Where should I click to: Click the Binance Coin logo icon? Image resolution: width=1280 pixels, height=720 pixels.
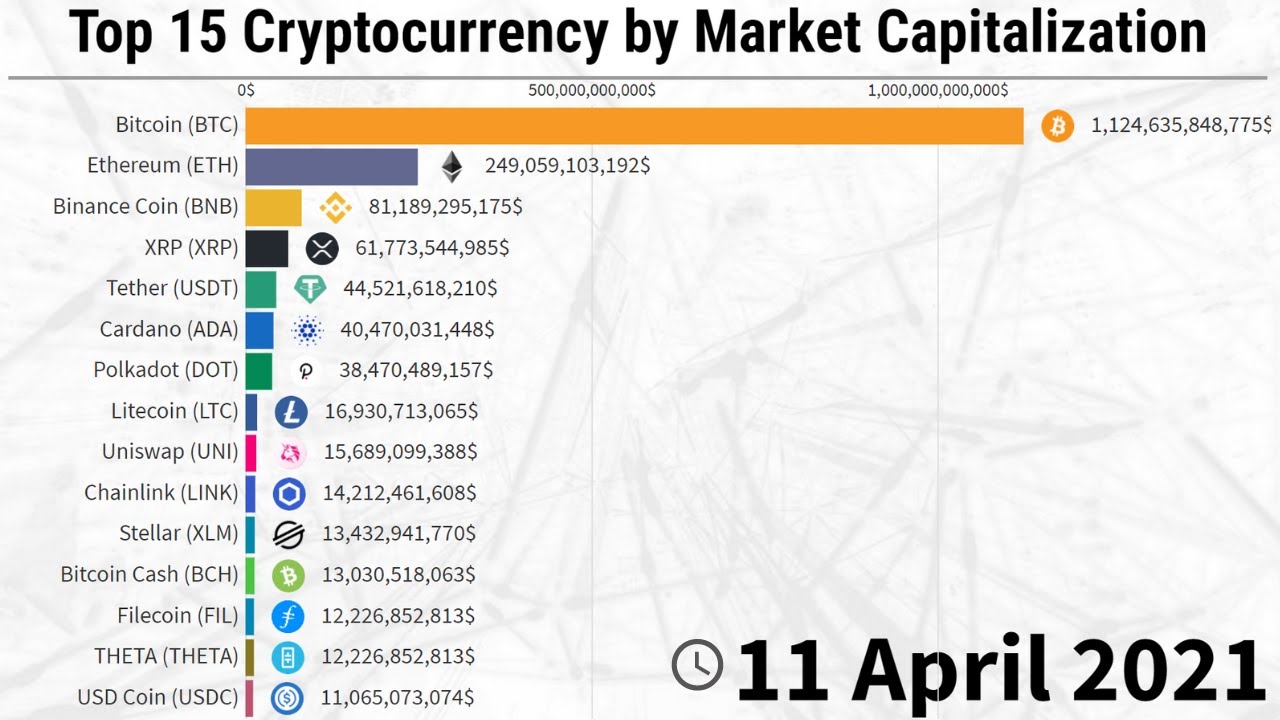(335, 207)
